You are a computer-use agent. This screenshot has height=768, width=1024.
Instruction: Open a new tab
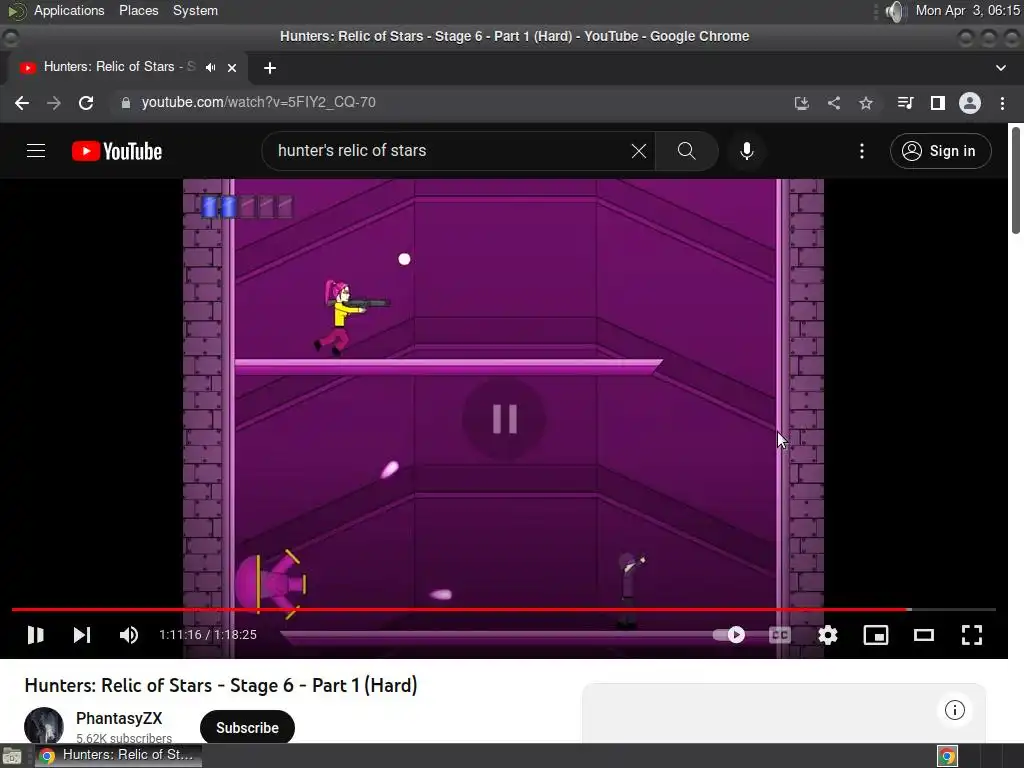click(270, 68)
